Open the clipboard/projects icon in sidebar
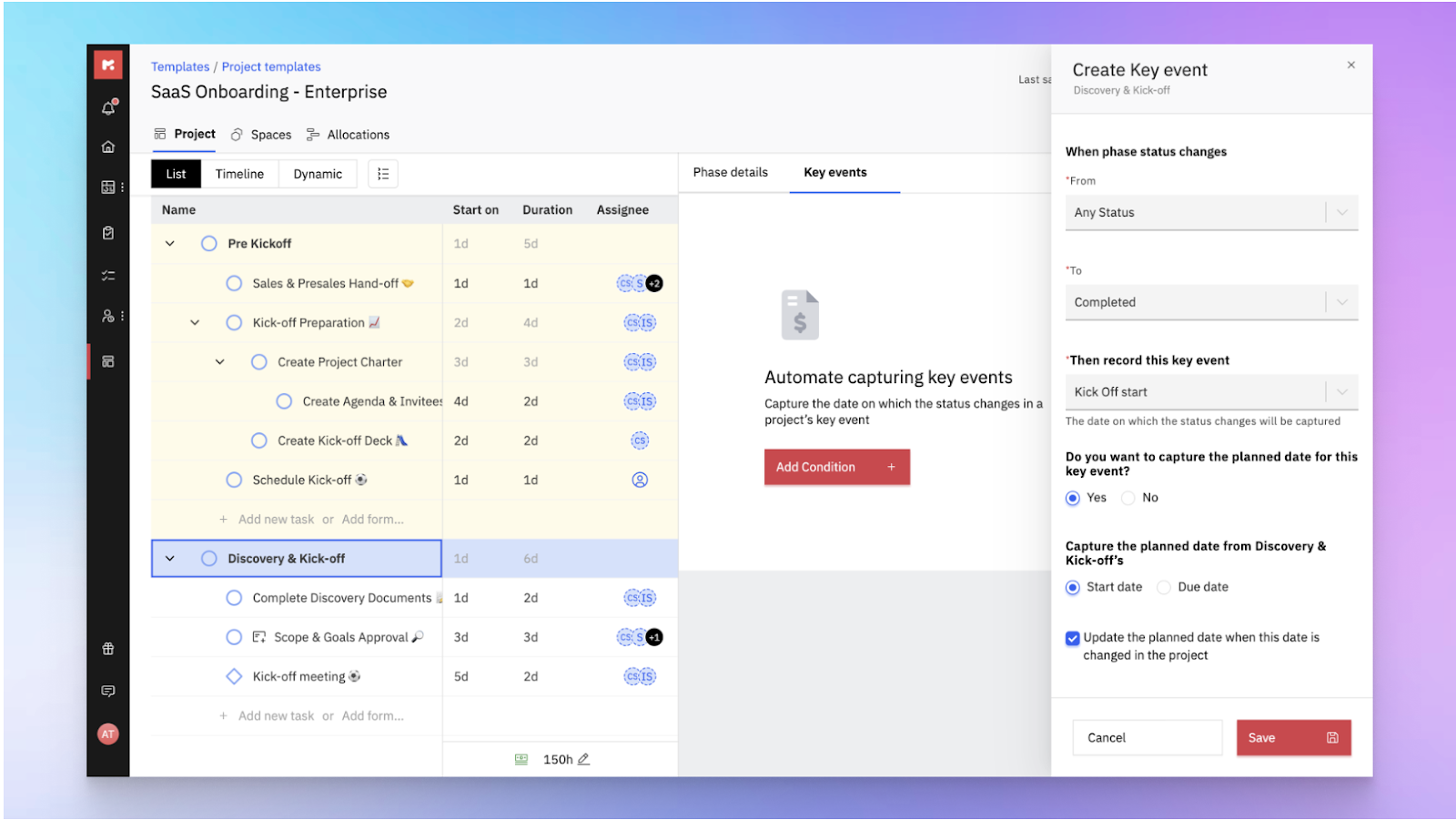Screen dimensions: 1456x820 pyautogui.click(x=107, y=232)
